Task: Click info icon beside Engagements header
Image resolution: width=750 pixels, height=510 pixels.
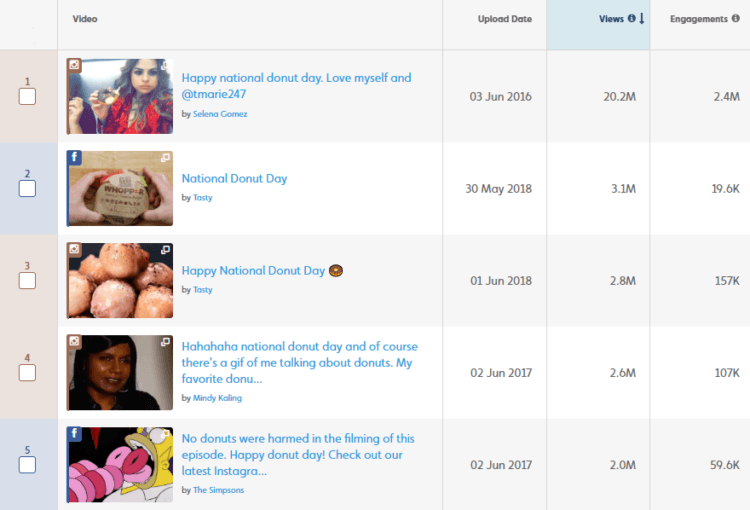Action: tap(736, 18)
